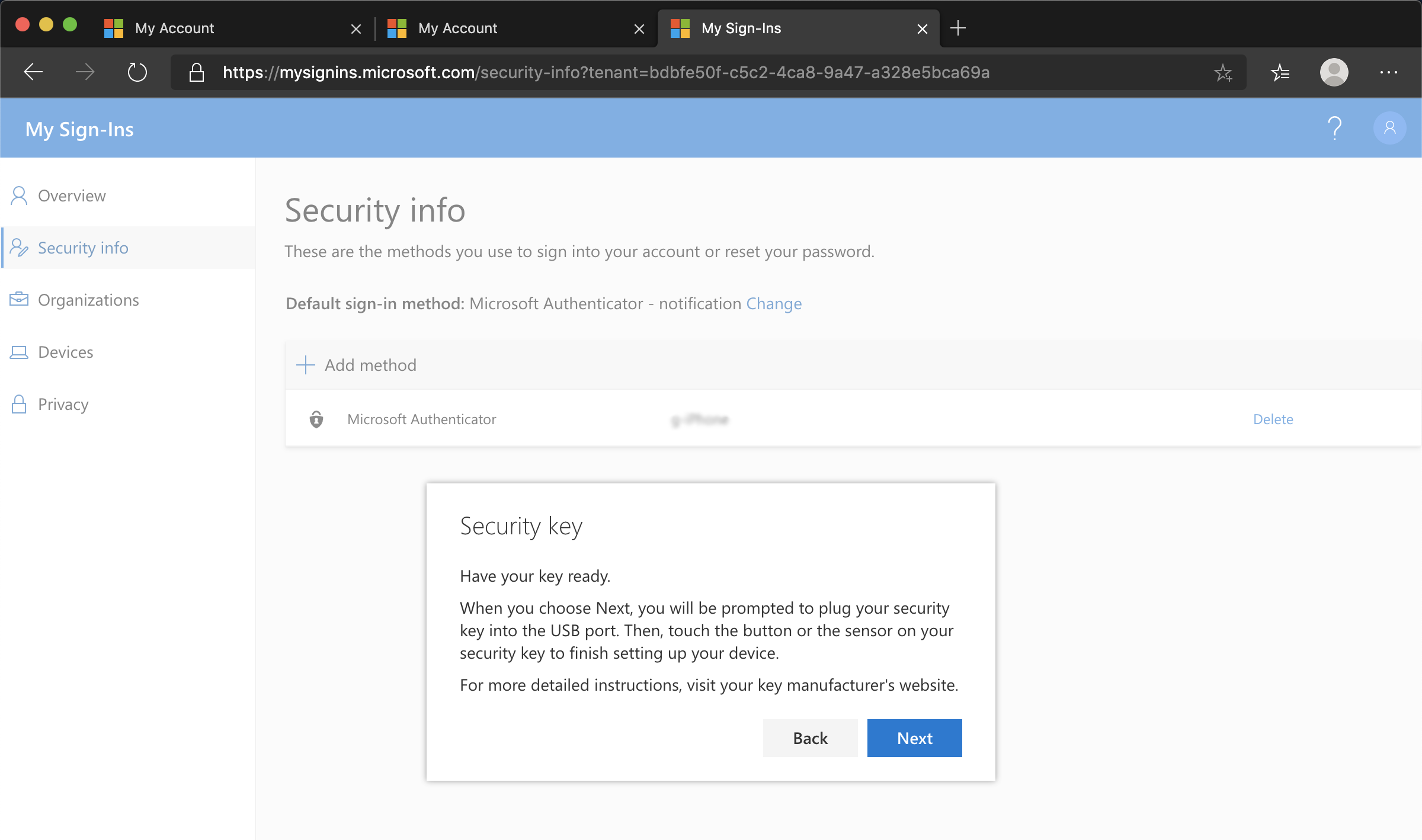Click the browser back arrow
This screenshot has height=840, width=1422.
coord(33,72)
